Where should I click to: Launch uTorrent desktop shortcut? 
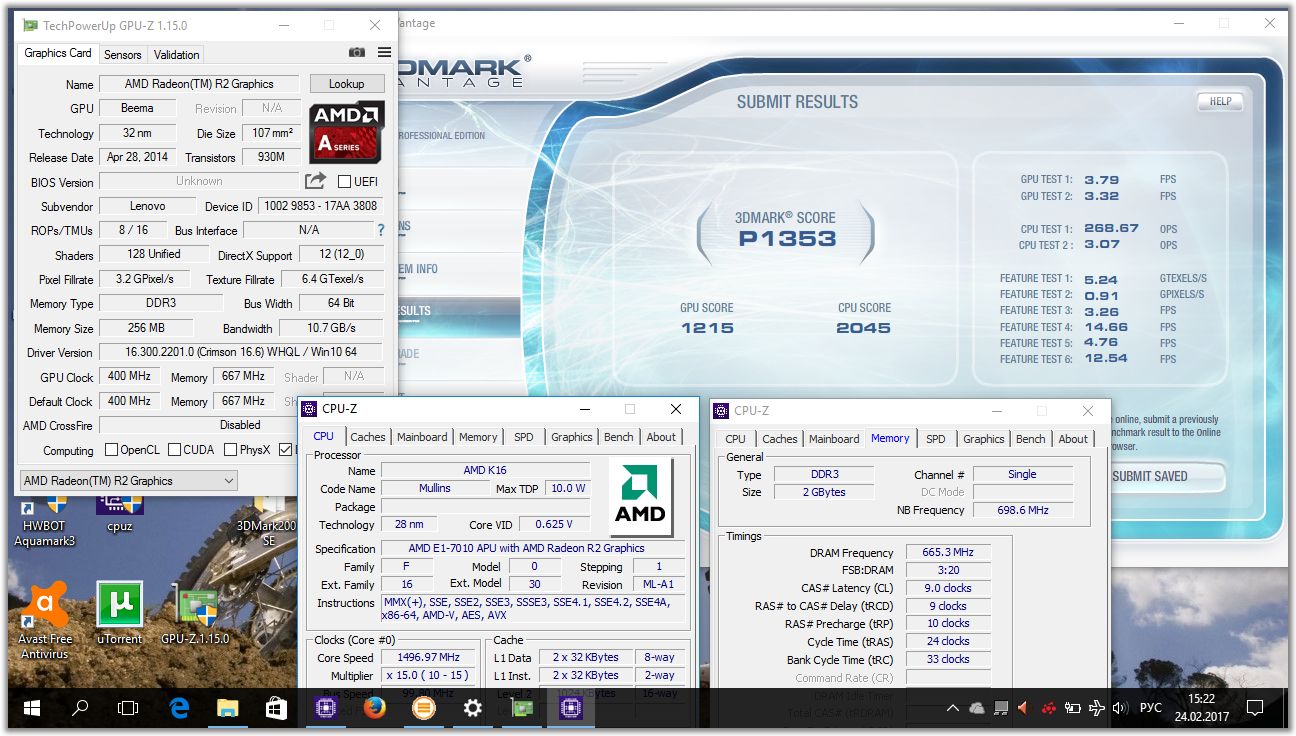(120, 614)
